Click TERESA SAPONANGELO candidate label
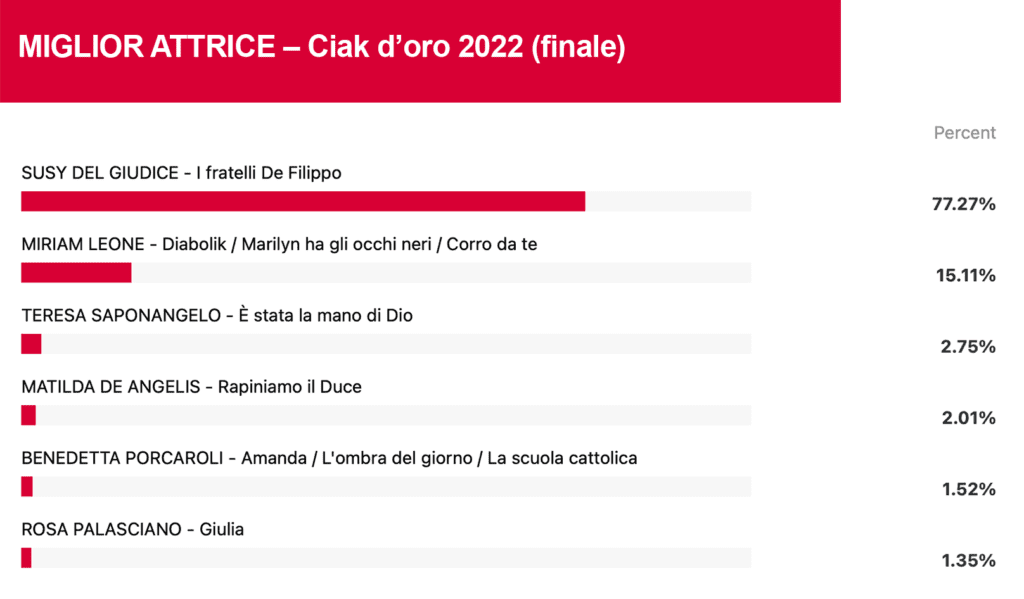 click(217, 316)
